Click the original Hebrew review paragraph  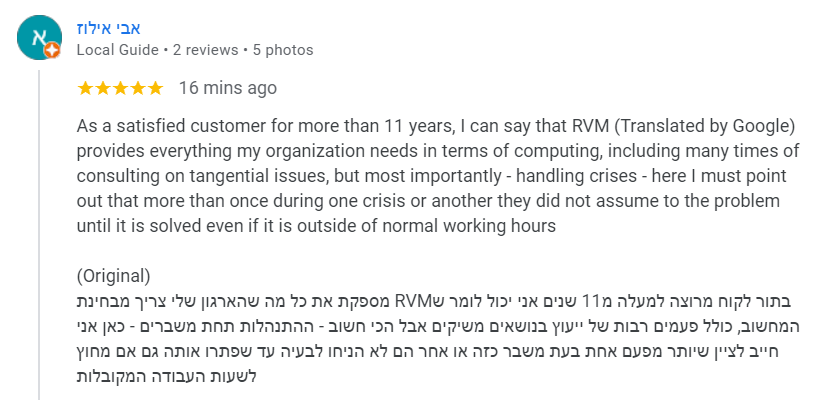[438, 338]
